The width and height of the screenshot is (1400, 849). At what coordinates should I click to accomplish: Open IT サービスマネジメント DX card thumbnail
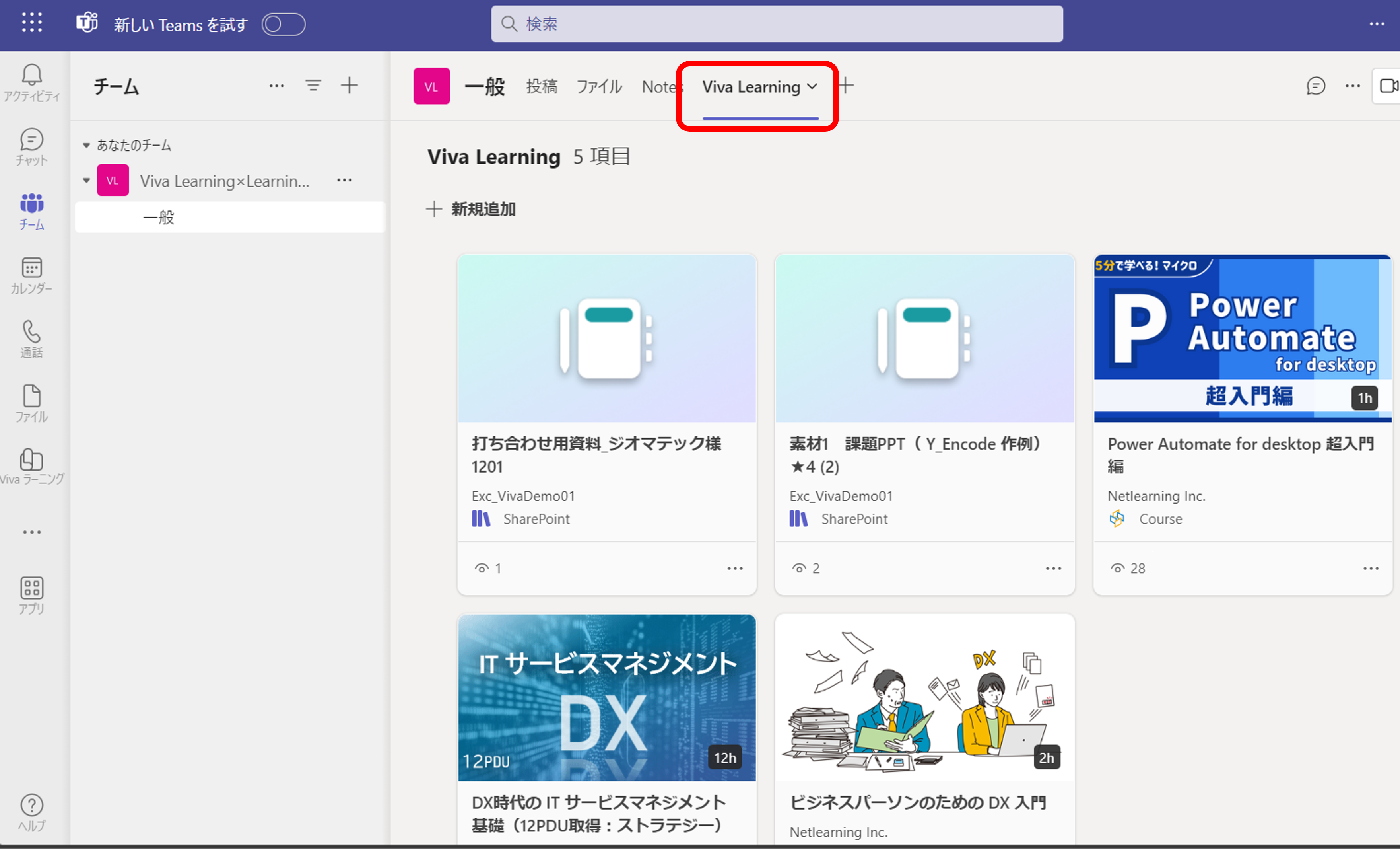(607, 698)
